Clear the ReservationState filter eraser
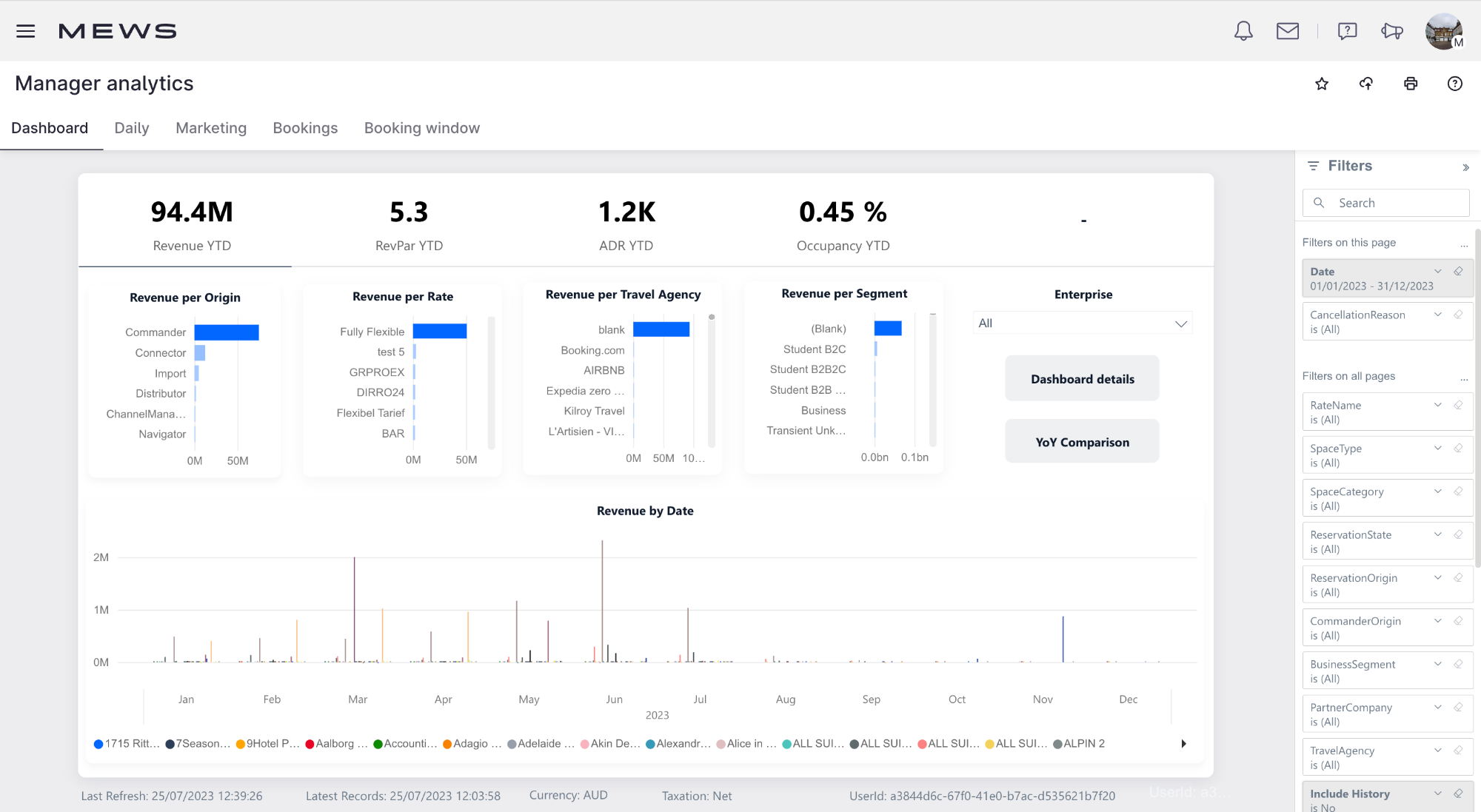This screenshot has width=1481, height=812. coord(1458,534)
